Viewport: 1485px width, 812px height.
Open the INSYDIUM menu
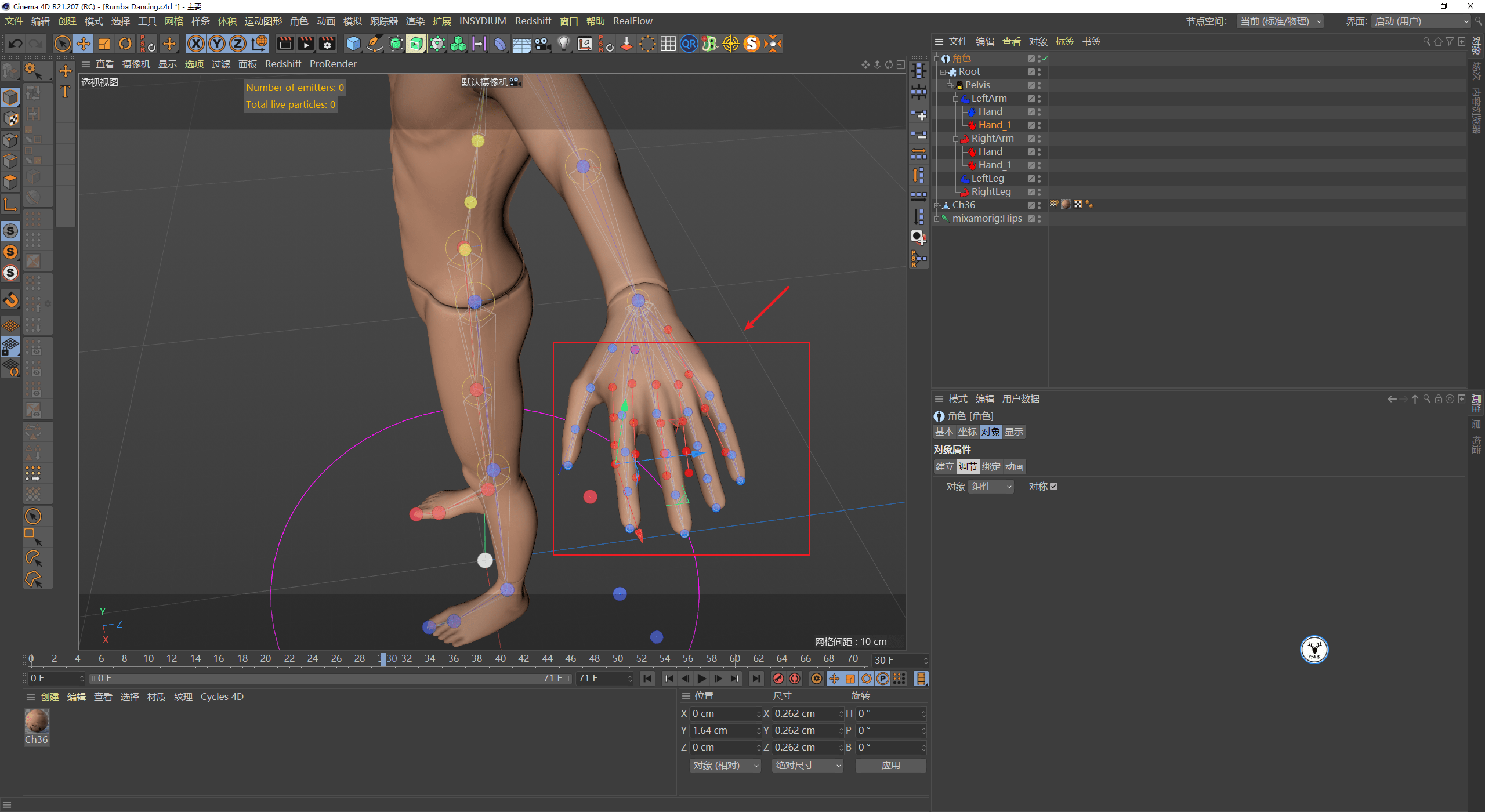point(483,21)
